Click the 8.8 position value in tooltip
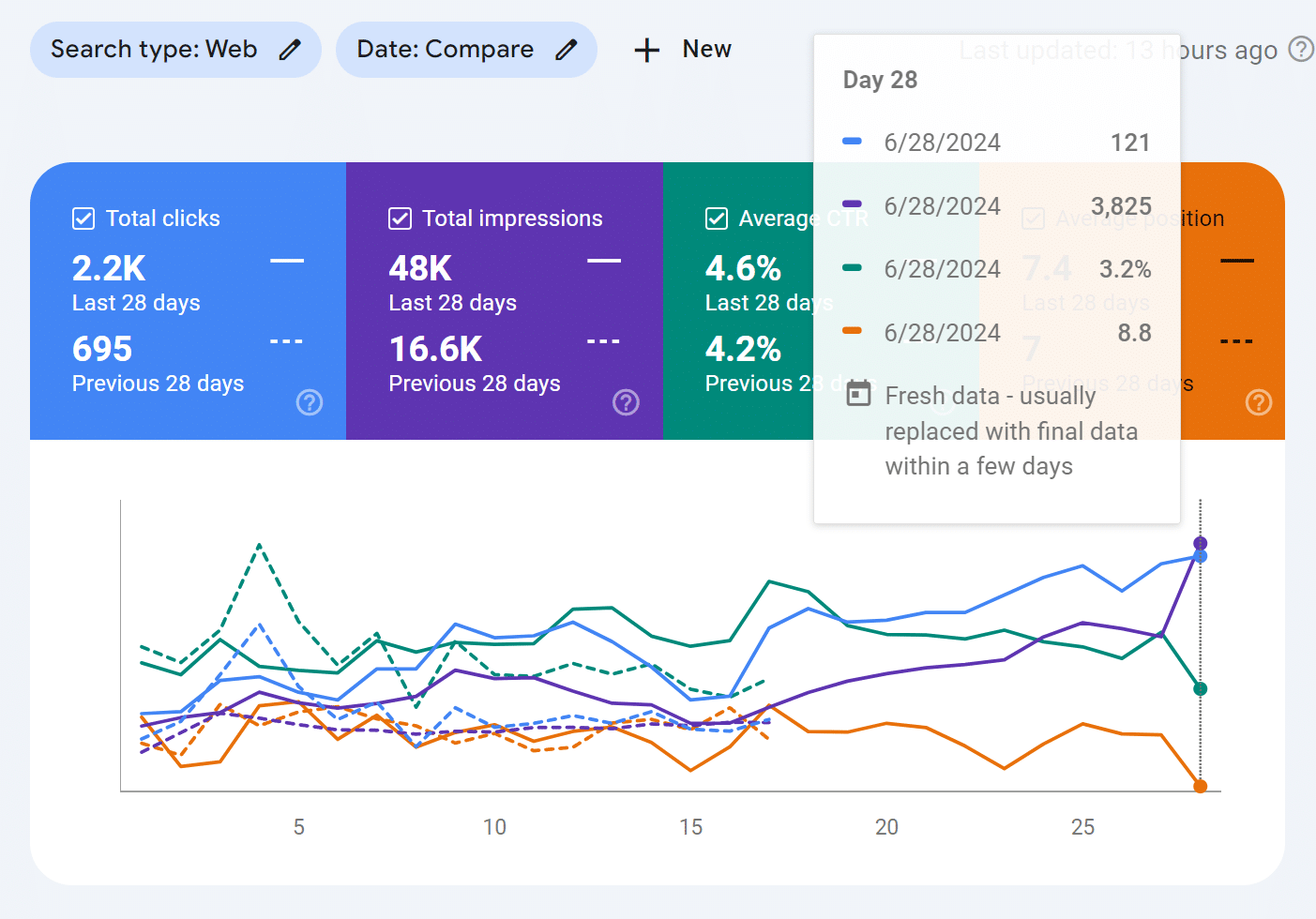The width and height of the screenshot is (1316, 919). tap(1134, 333)
